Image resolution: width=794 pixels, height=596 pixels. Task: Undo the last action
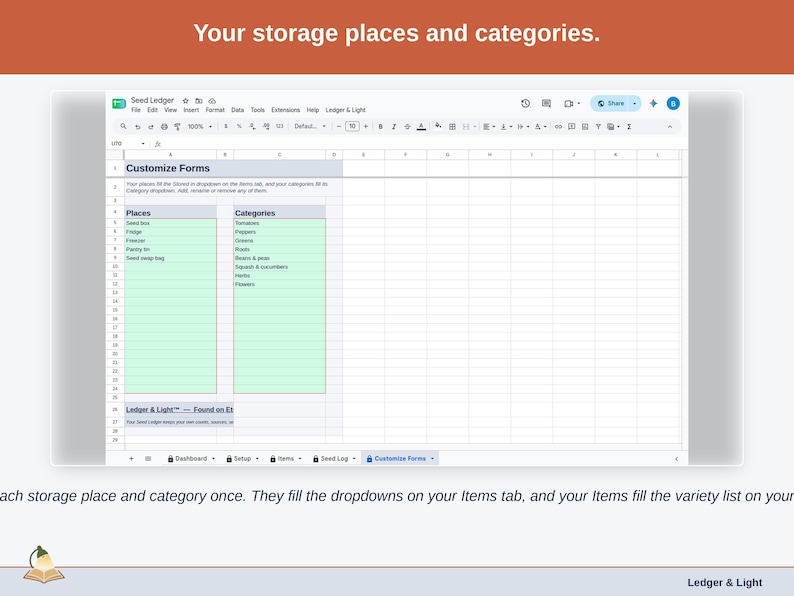click(x=137, y=127)
